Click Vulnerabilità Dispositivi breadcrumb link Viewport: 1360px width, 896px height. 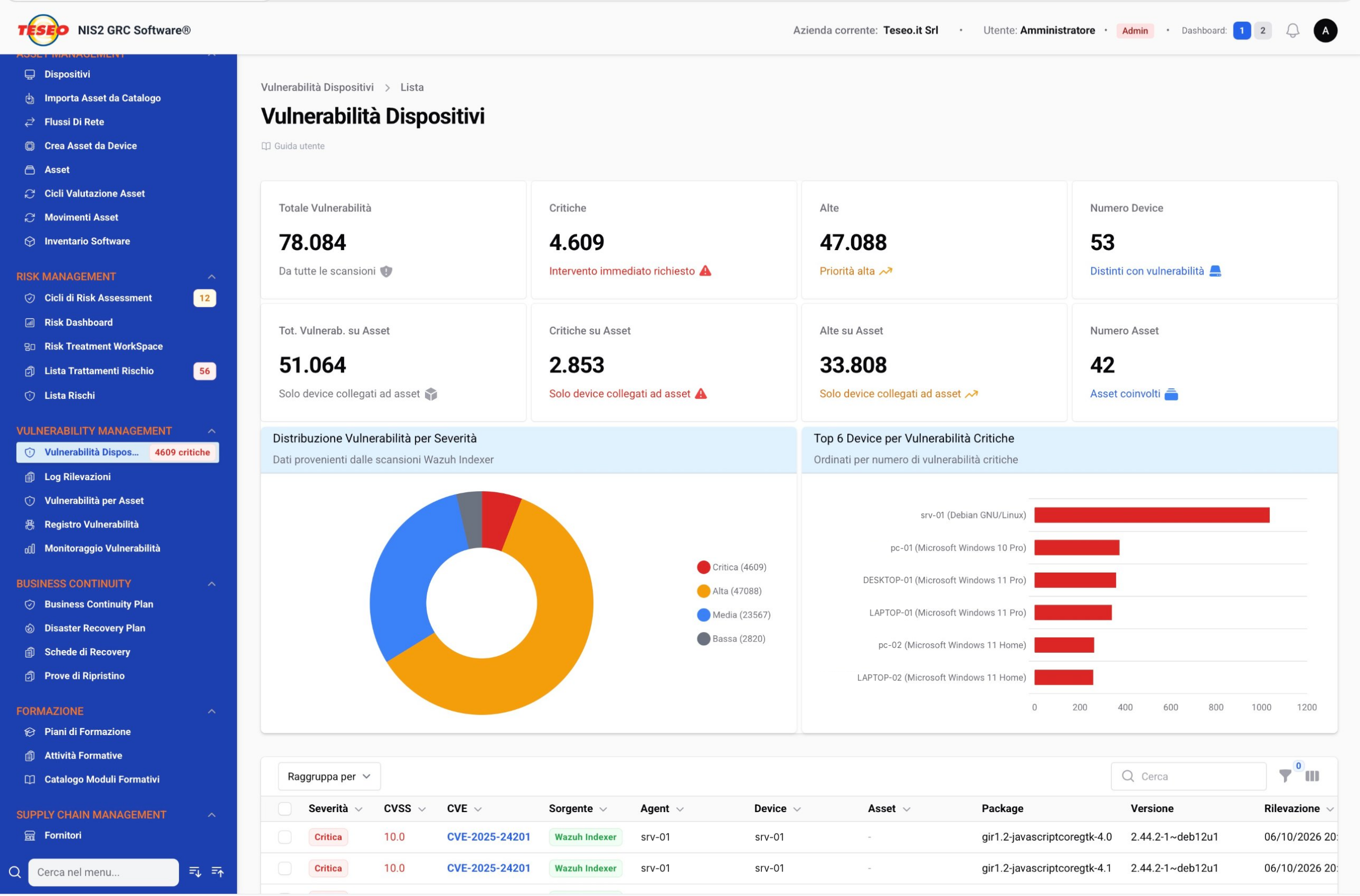pyautogui.click(x=317, y=88)
